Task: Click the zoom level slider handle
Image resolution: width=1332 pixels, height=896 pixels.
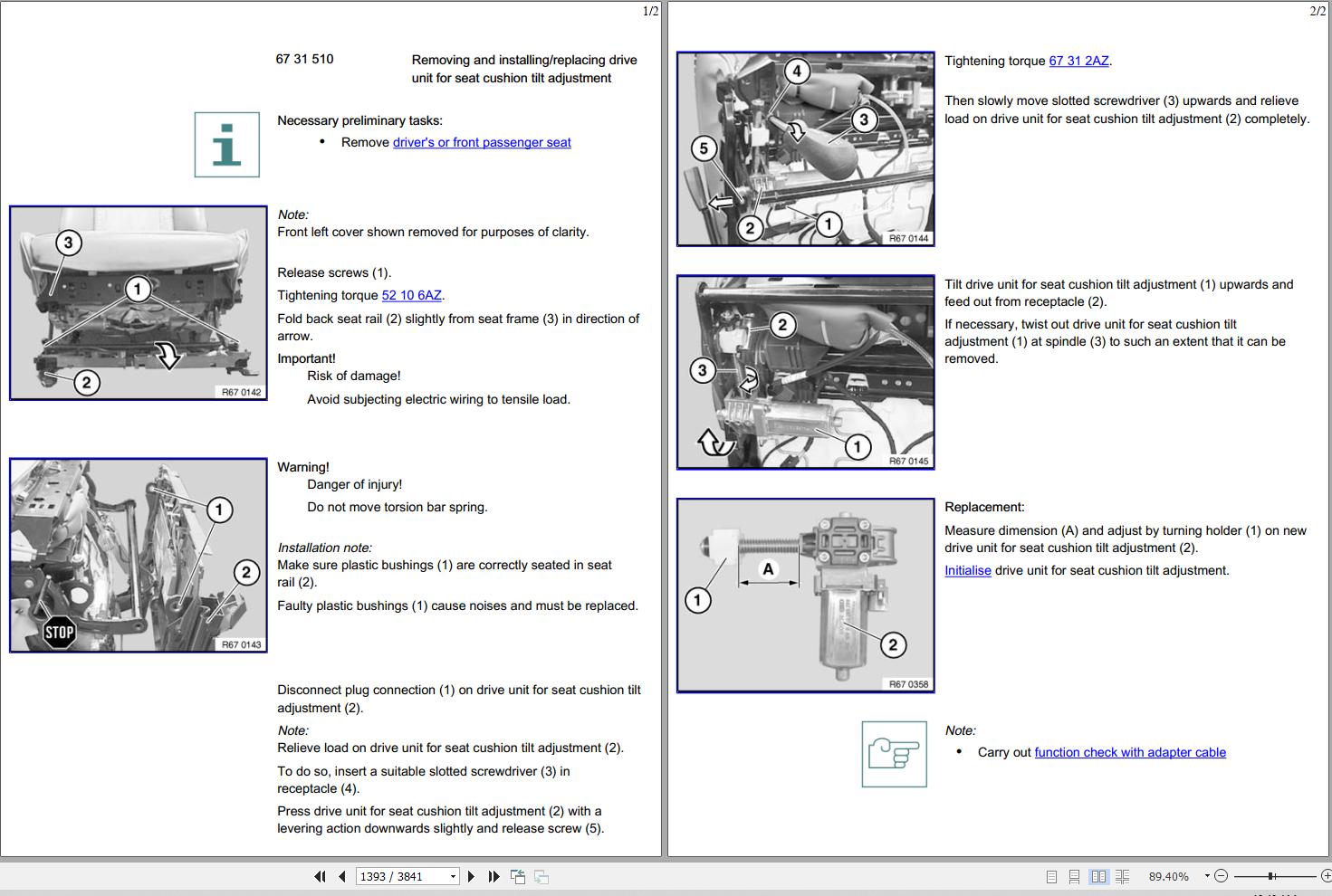Action: [1271, 876]
